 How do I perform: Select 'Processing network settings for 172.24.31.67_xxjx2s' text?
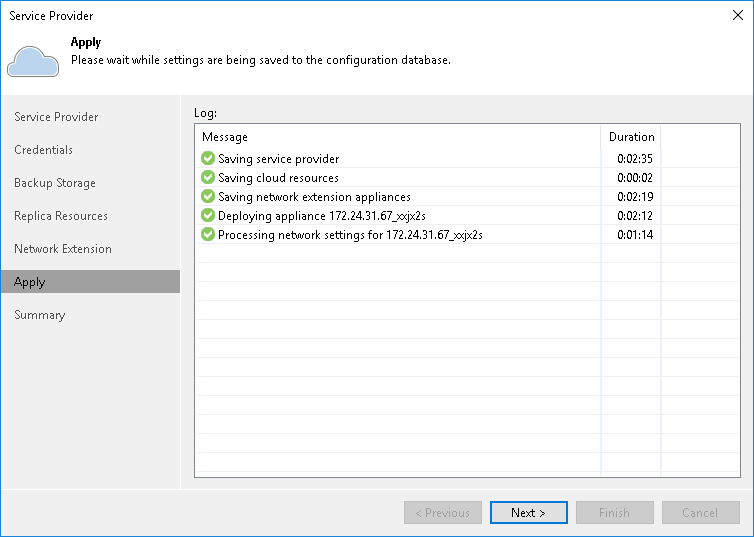click(350, 235)
